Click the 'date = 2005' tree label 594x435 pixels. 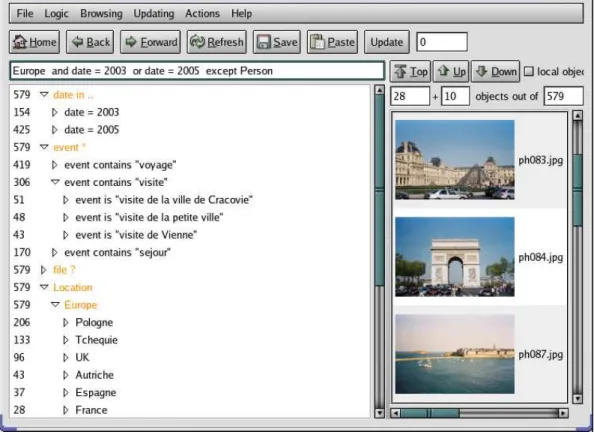[92, 130]
